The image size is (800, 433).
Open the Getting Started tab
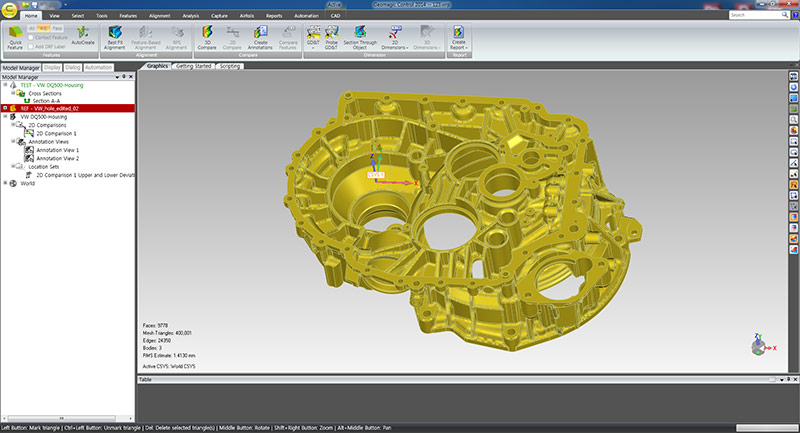coord(193,65)
